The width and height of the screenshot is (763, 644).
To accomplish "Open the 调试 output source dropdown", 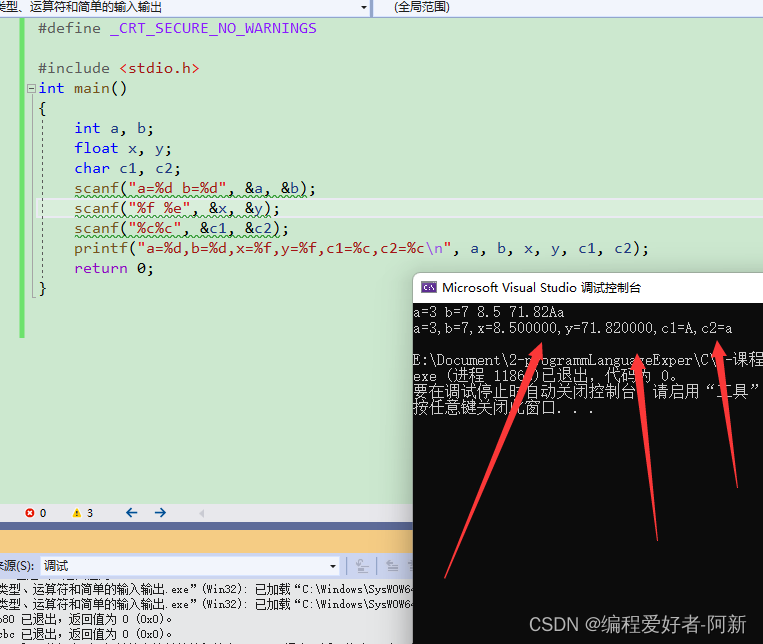I will pos(189,566).
